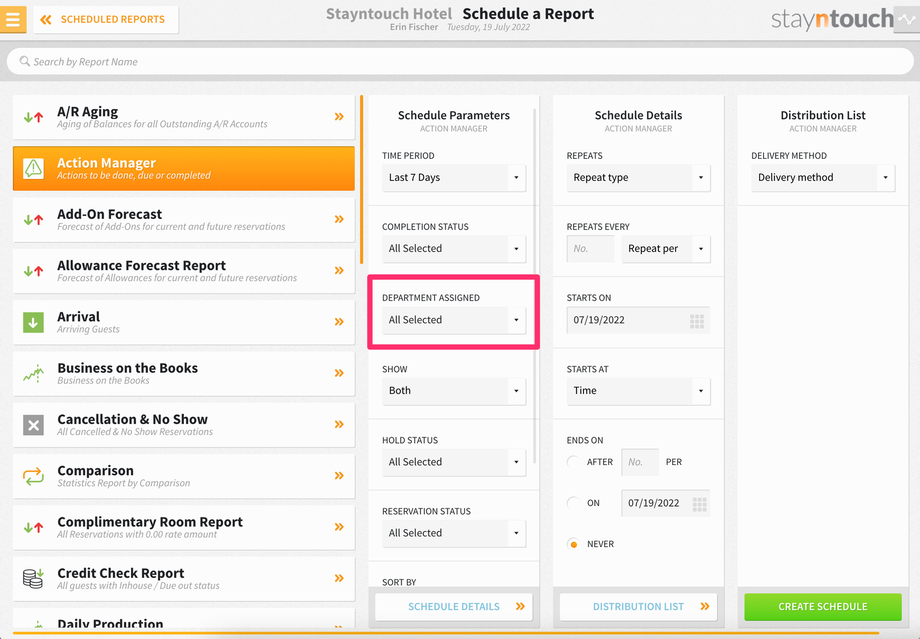Open the Department Assigned dropdown
This screenshot has width=920, height=639.
[454, 320]
